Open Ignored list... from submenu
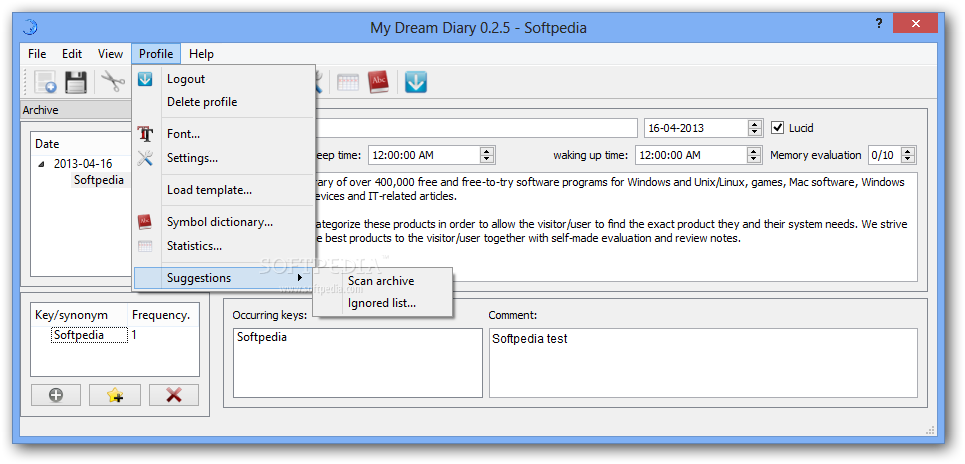 coord(383,303)
